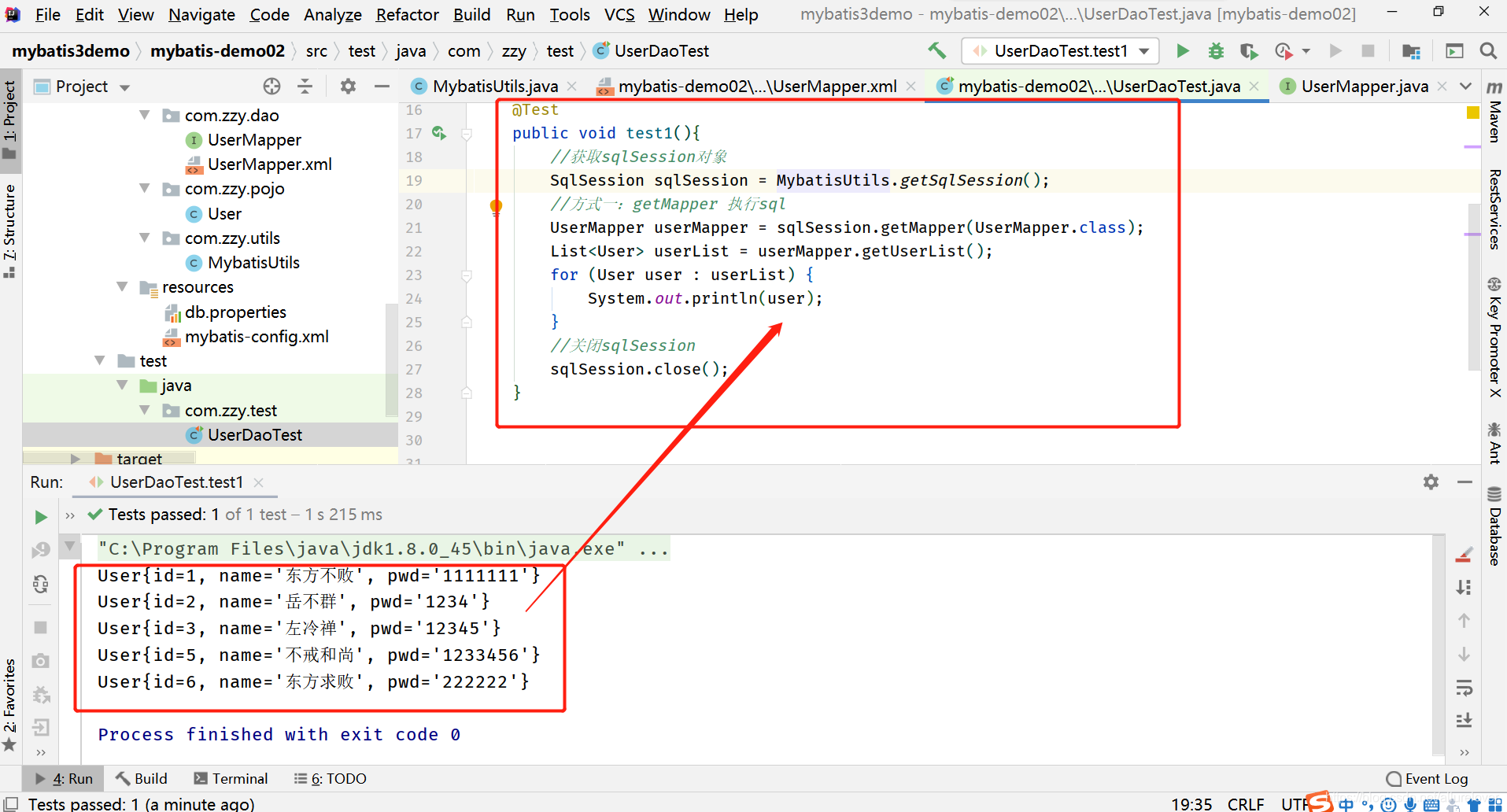Open the Build tool window

click(142, 779)
